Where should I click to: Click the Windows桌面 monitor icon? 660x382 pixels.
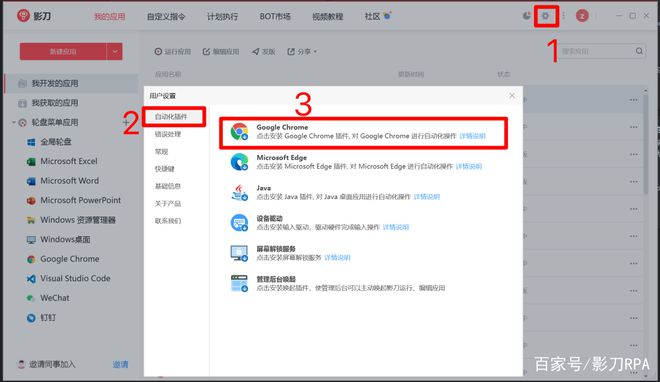(31, 239)
